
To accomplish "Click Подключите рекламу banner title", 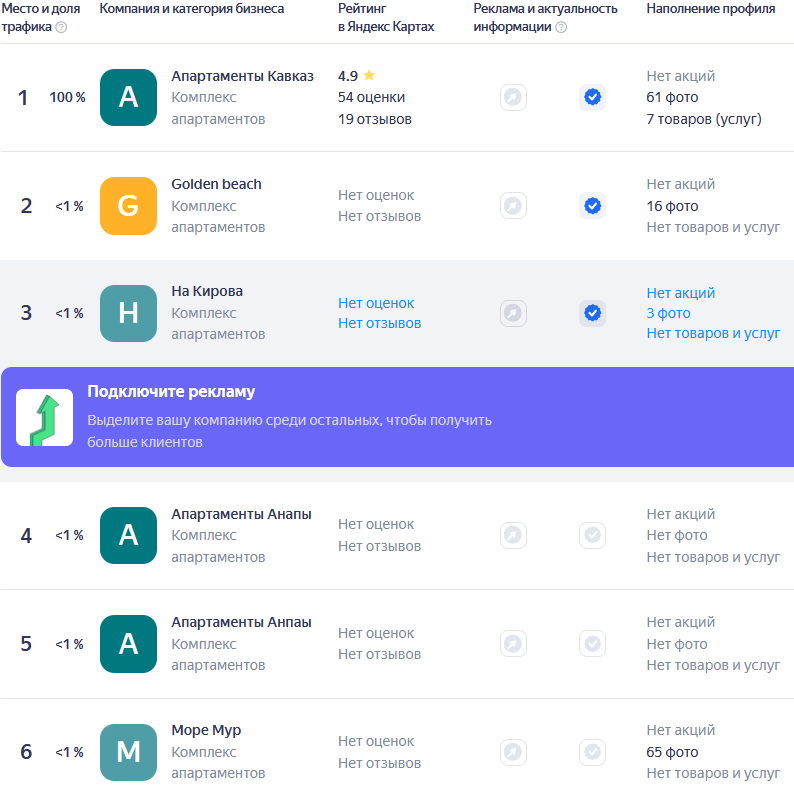I will pos(171,391).
